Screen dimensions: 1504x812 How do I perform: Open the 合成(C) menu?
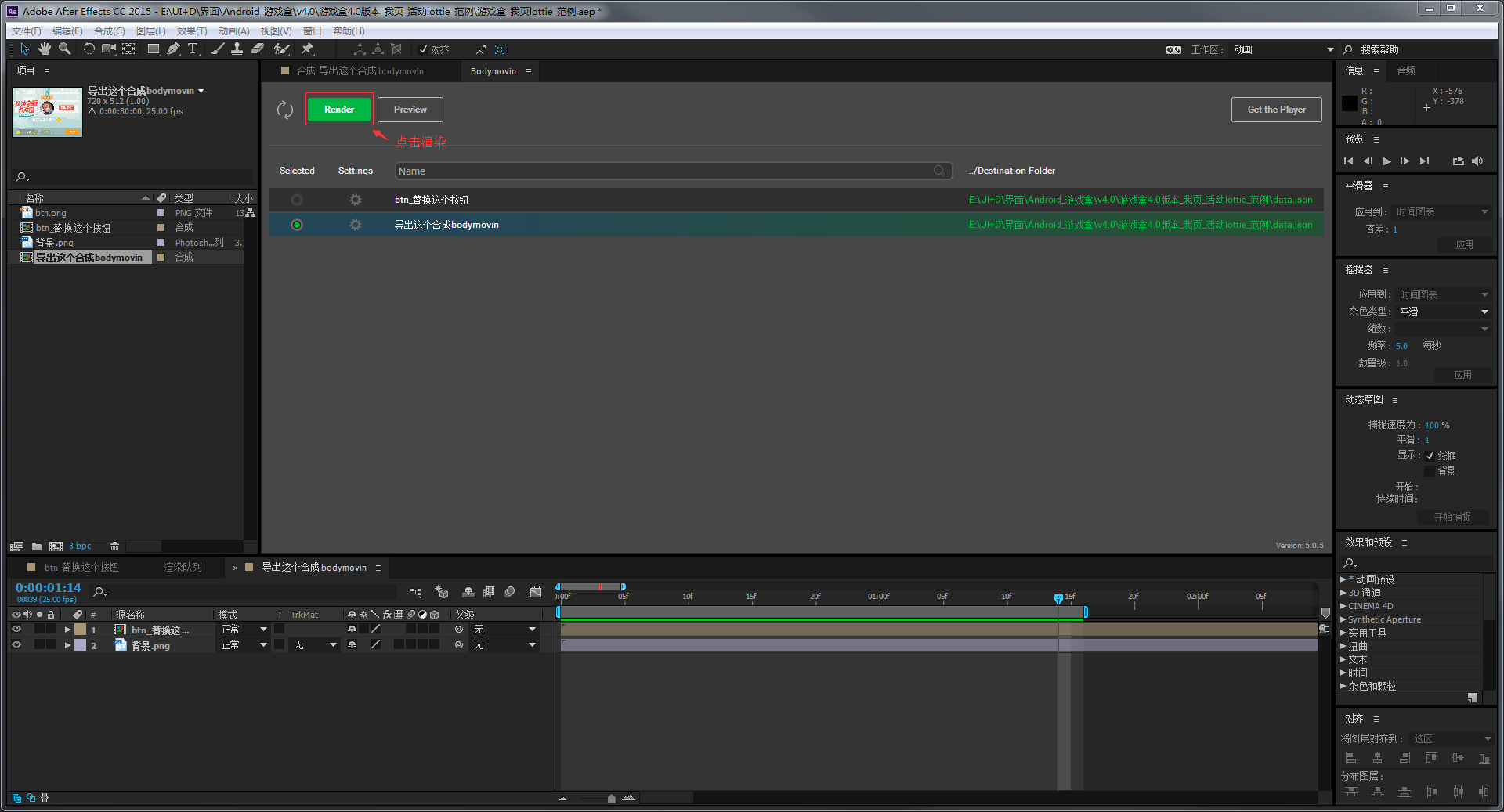coord(110,31)
